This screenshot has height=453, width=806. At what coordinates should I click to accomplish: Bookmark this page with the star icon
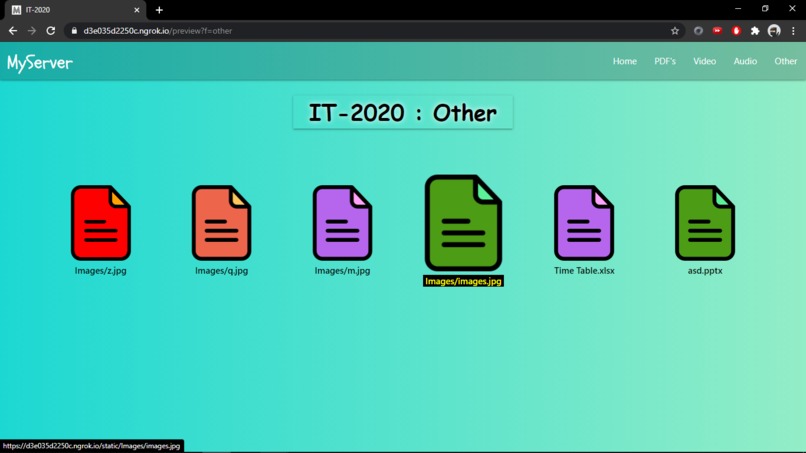(675, 31)
